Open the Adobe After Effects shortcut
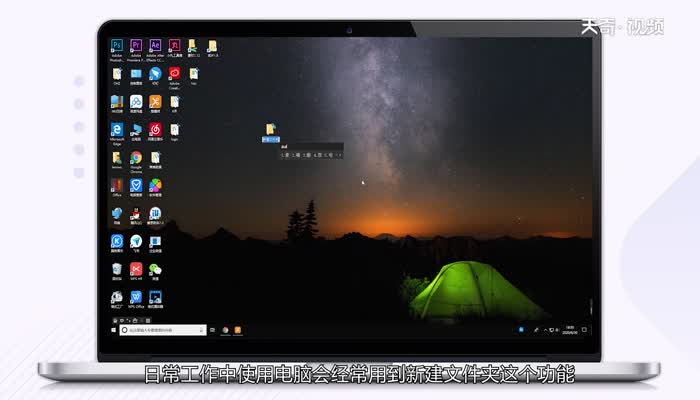The image size is (700, 400). [x=155, y=46]
